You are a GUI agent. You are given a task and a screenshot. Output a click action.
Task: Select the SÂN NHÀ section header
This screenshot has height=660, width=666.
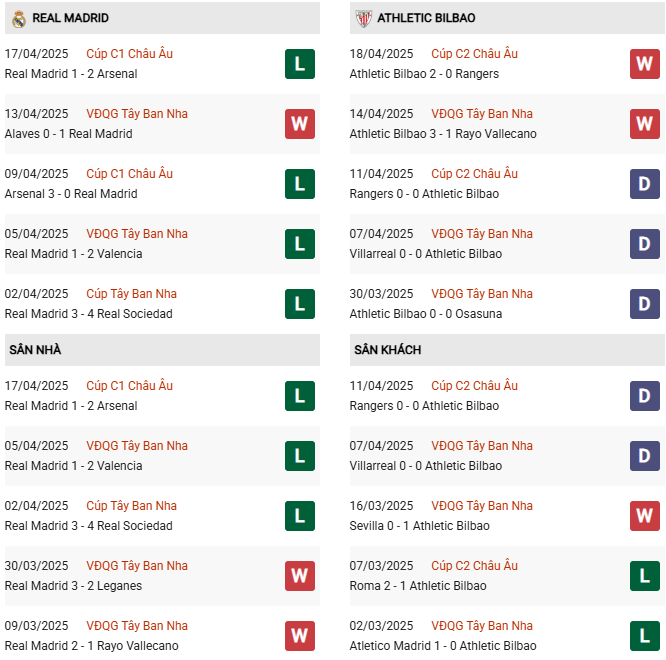35,350
